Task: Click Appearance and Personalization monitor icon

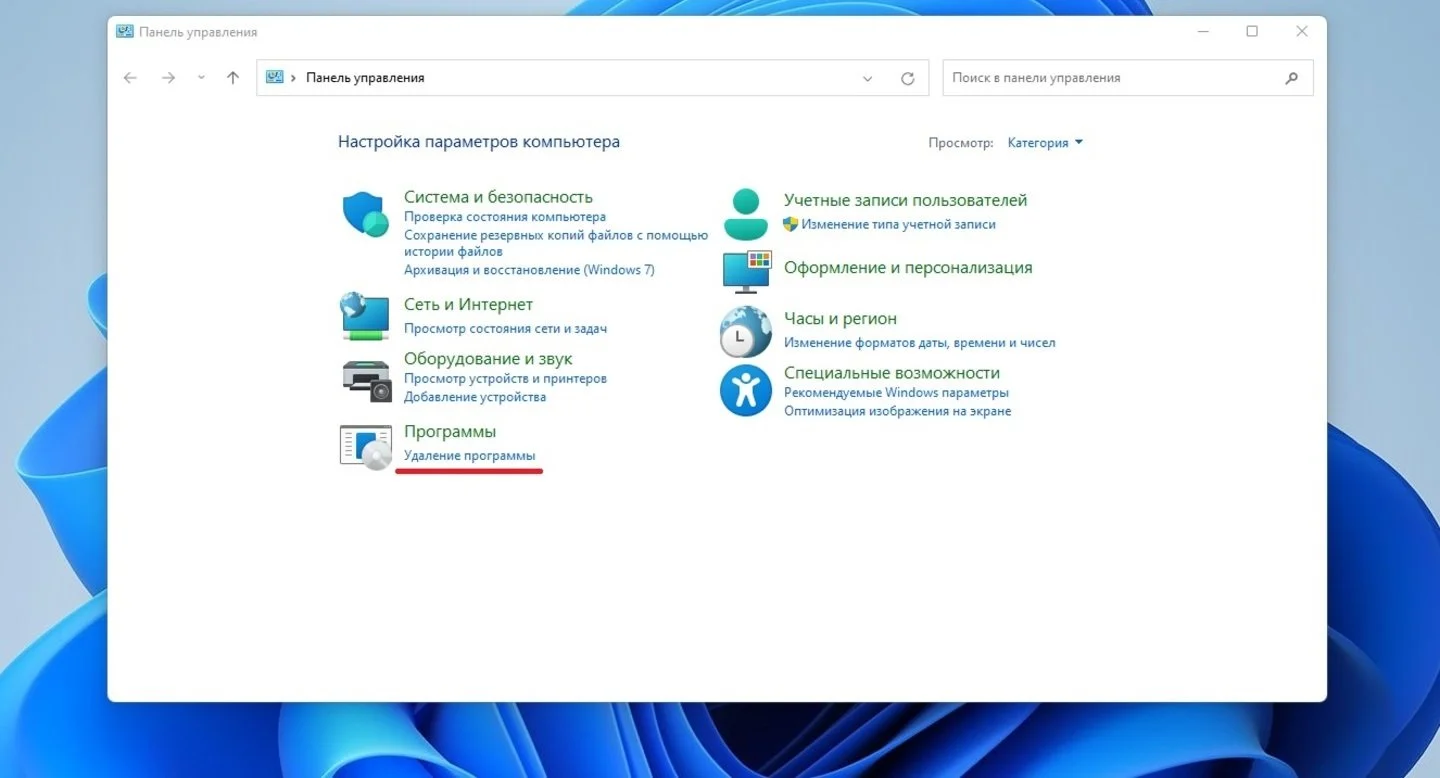Action: (747, 272)
